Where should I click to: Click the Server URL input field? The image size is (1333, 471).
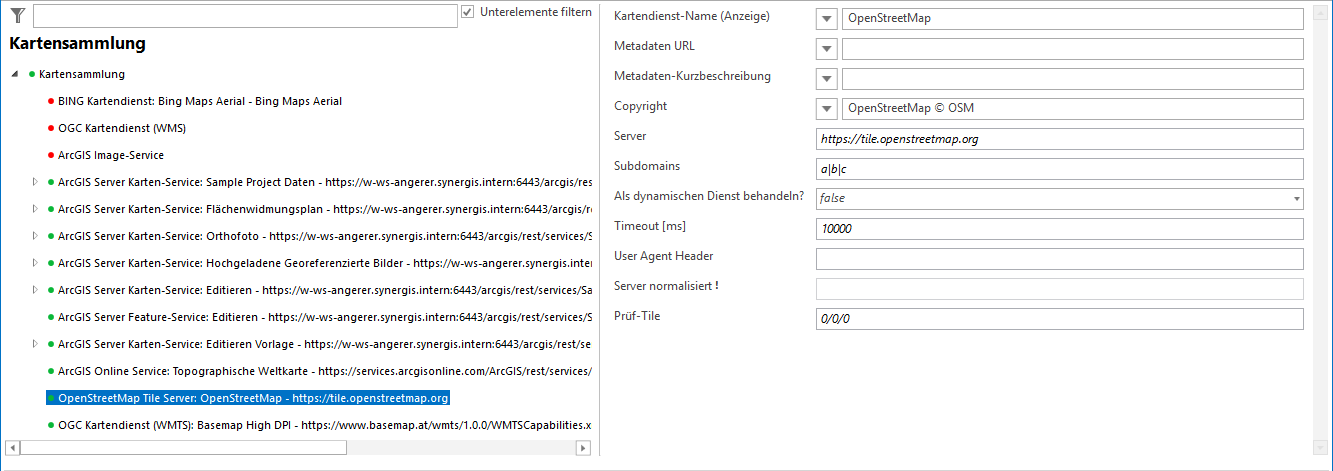pyautogui.click(x=1060, y=139)
